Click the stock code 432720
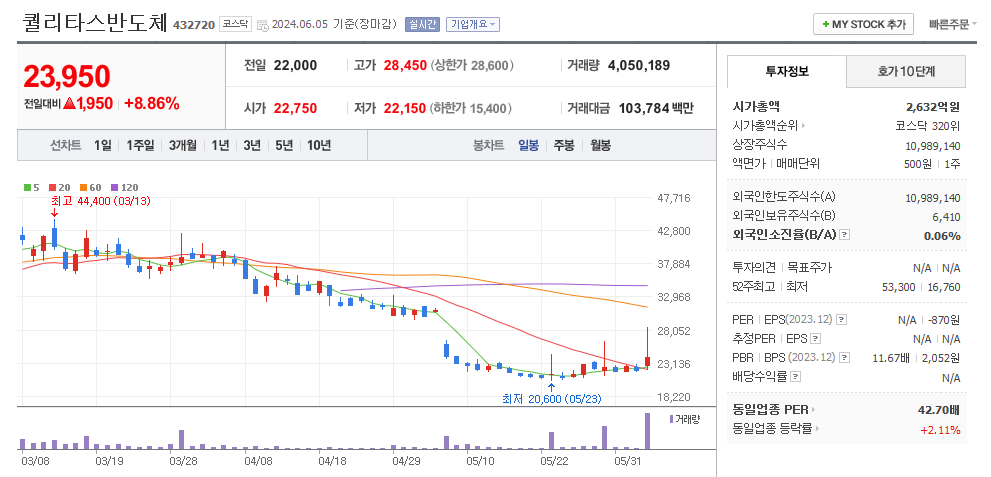 pyautogui.click(x=193, y=25)
